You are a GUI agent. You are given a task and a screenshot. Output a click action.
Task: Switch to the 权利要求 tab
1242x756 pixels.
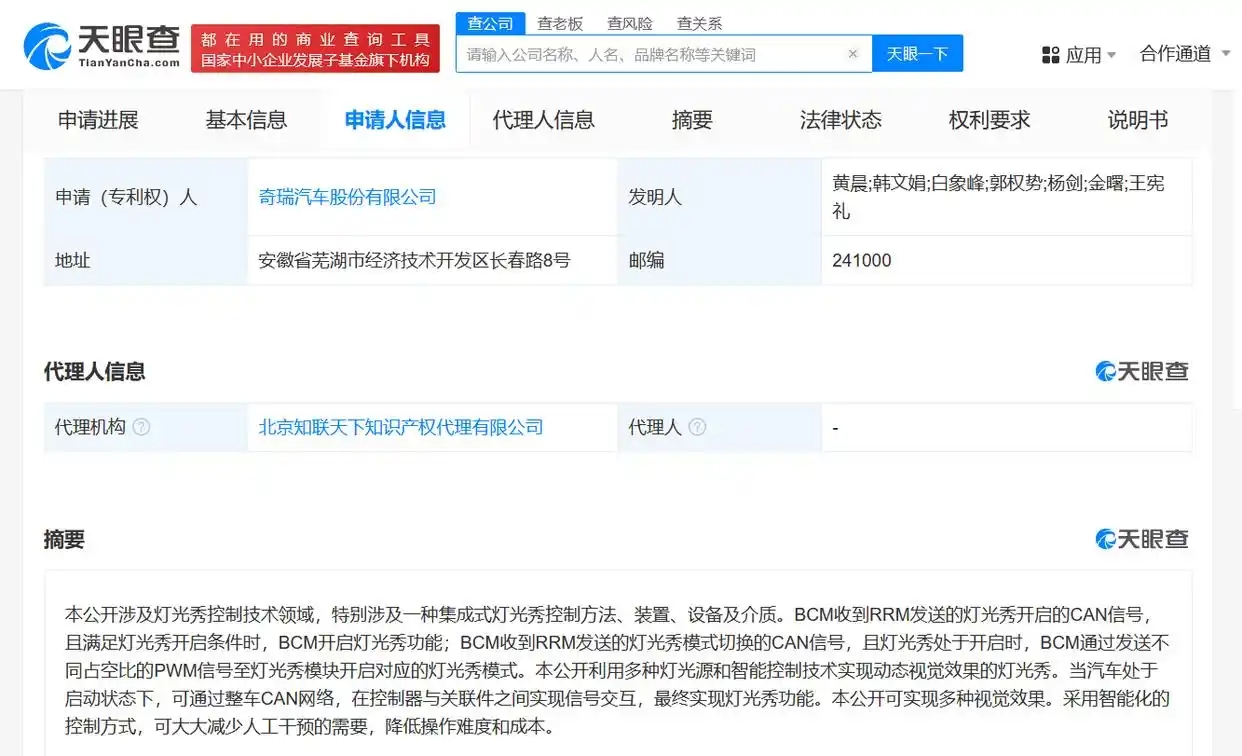pyautogui.click(x=989, y=120)
